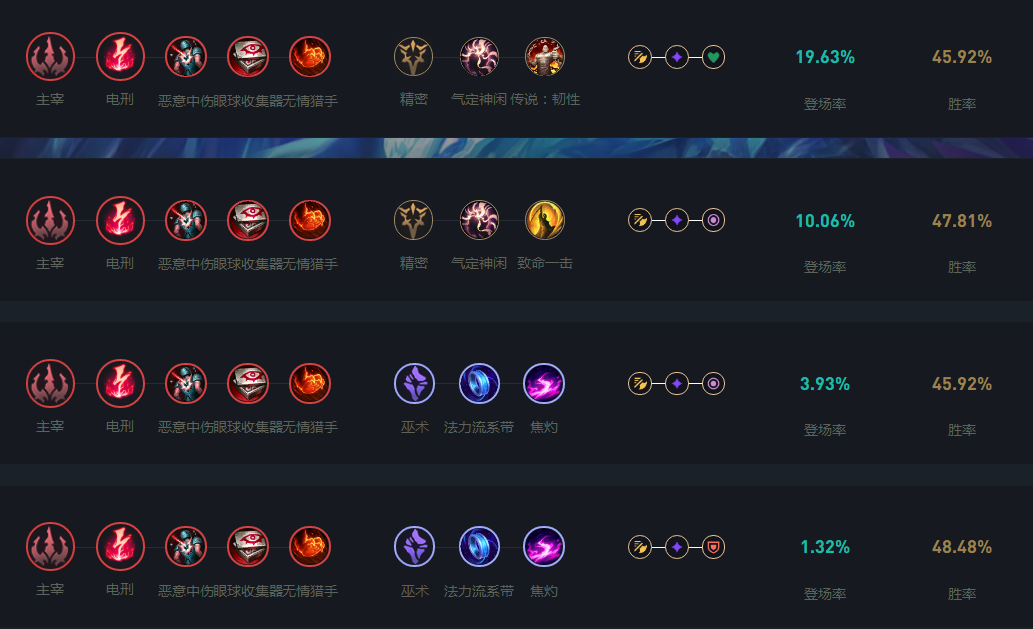Click 精密 Precision tree icon in 10.06% row
This screenshot has width=1033, height=629.
point(414,221)
